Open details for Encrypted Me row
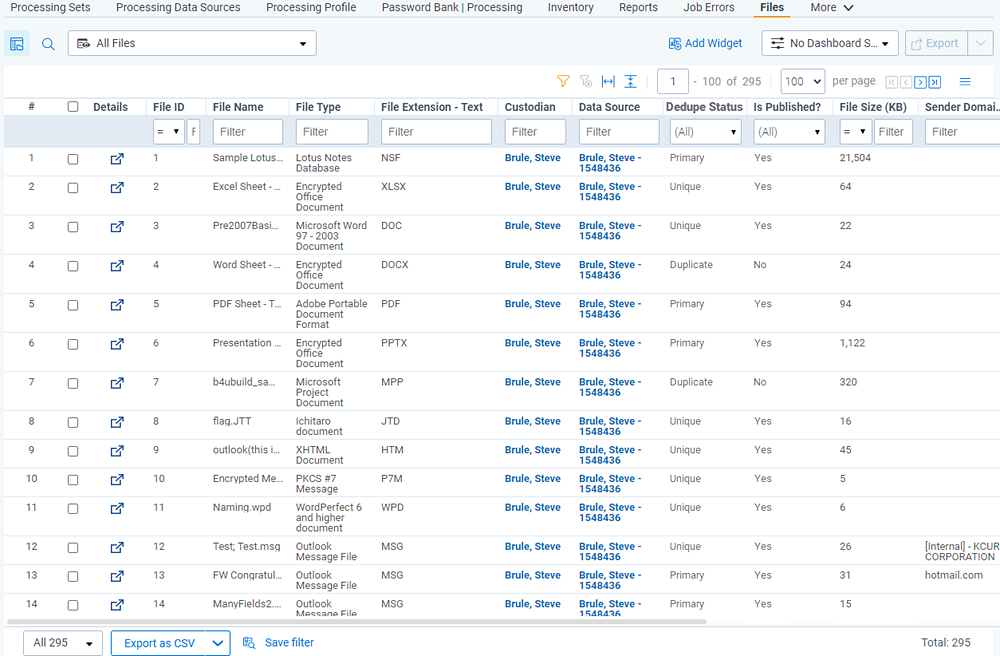Viewport: 1000px width, 656px height. click(x=117, y=479)
